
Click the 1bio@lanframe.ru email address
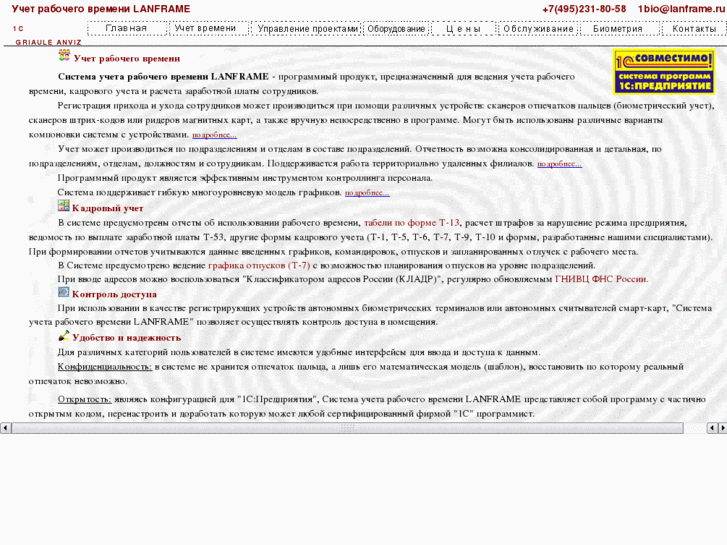(681, 9)
